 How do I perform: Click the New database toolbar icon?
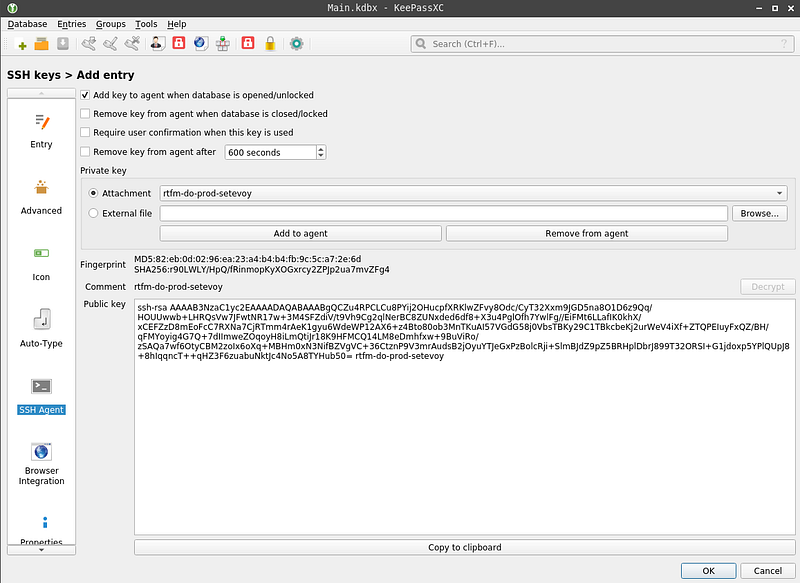point(21,44)
